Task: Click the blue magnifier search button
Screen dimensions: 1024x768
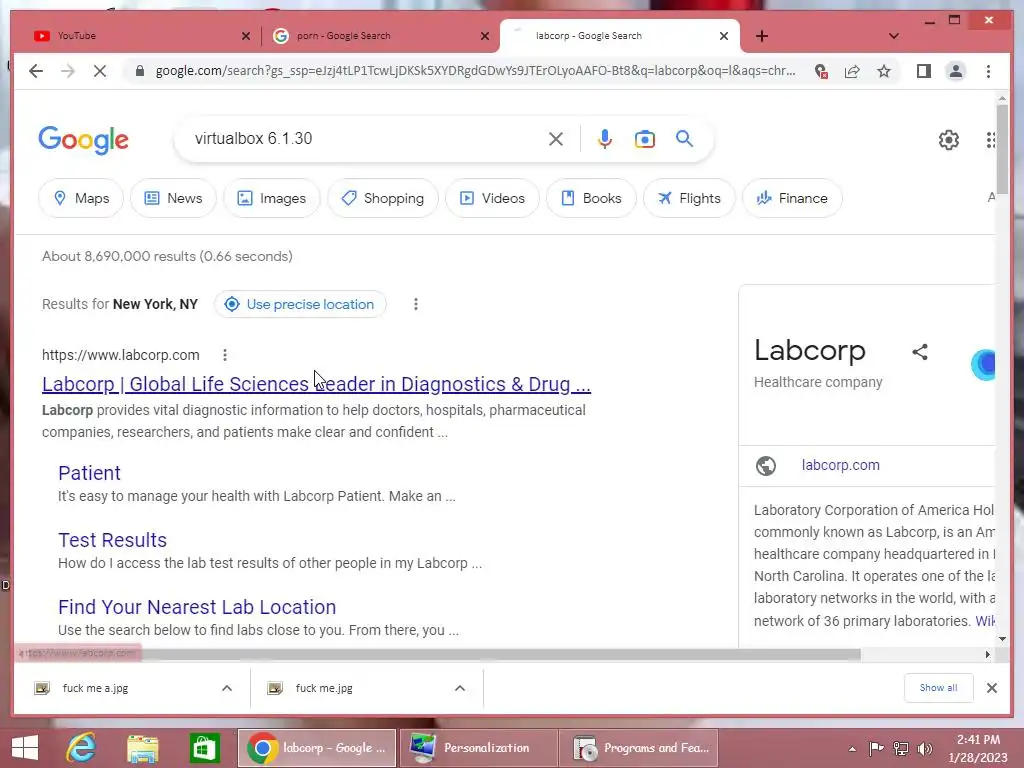Action: click(x=684, y=138)
